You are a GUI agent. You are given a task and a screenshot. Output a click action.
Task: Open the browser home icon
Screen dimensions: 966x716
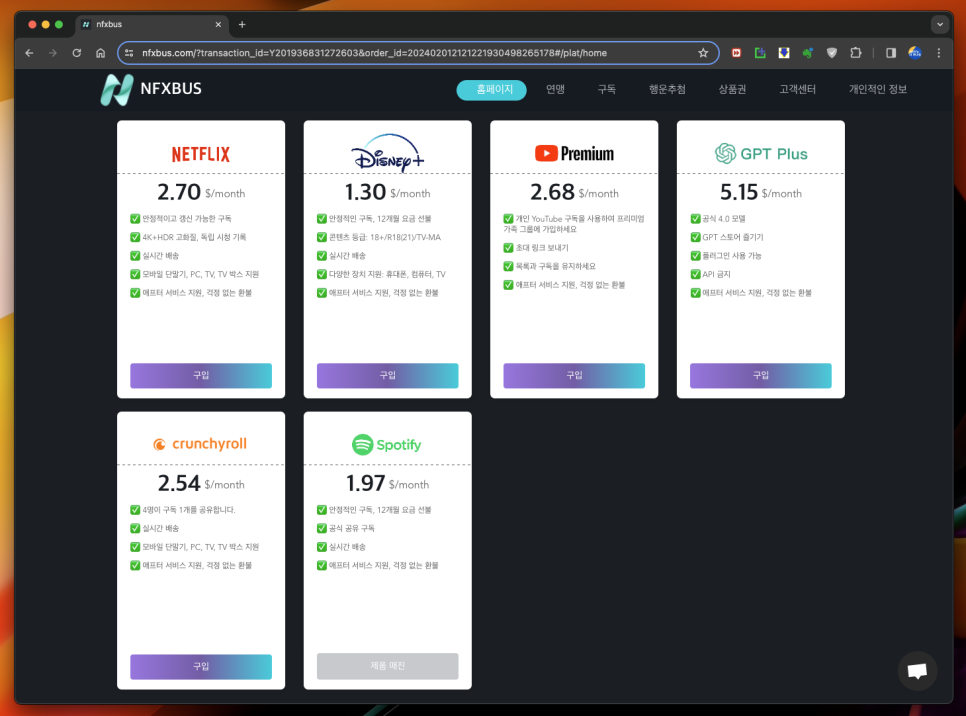[x=100, y=53]
